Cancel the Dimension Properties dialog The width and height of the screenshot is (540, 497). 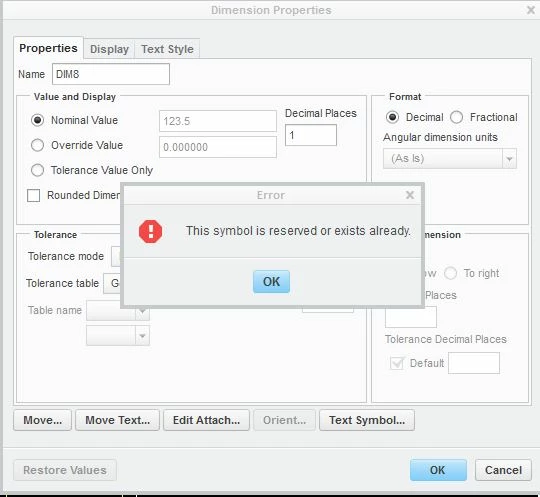pyautogui.click(x=503, y=470)
